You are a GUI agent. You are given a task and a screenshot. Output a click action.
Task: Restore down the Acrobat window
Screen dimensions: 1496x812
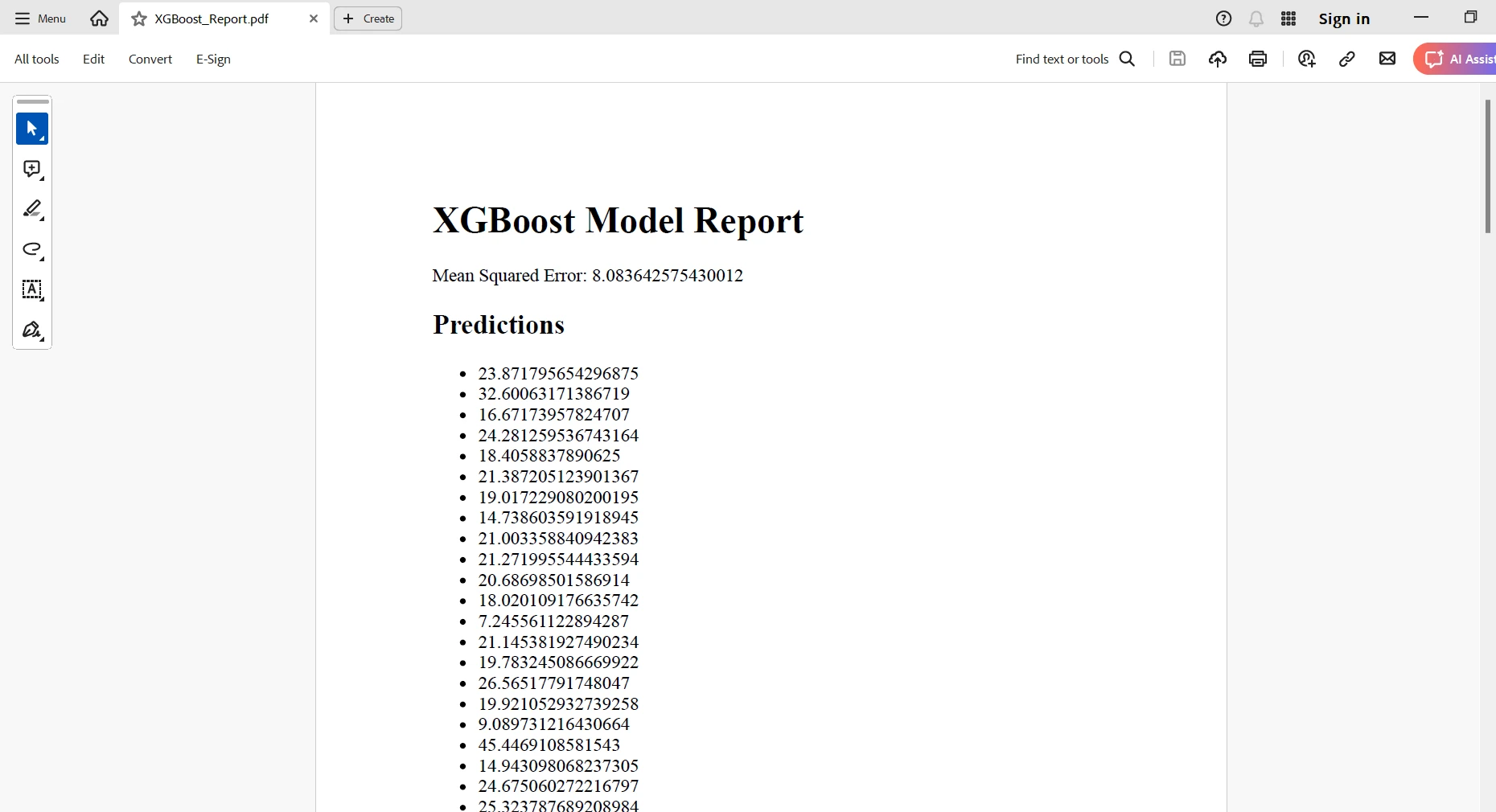pos(1470,17)
